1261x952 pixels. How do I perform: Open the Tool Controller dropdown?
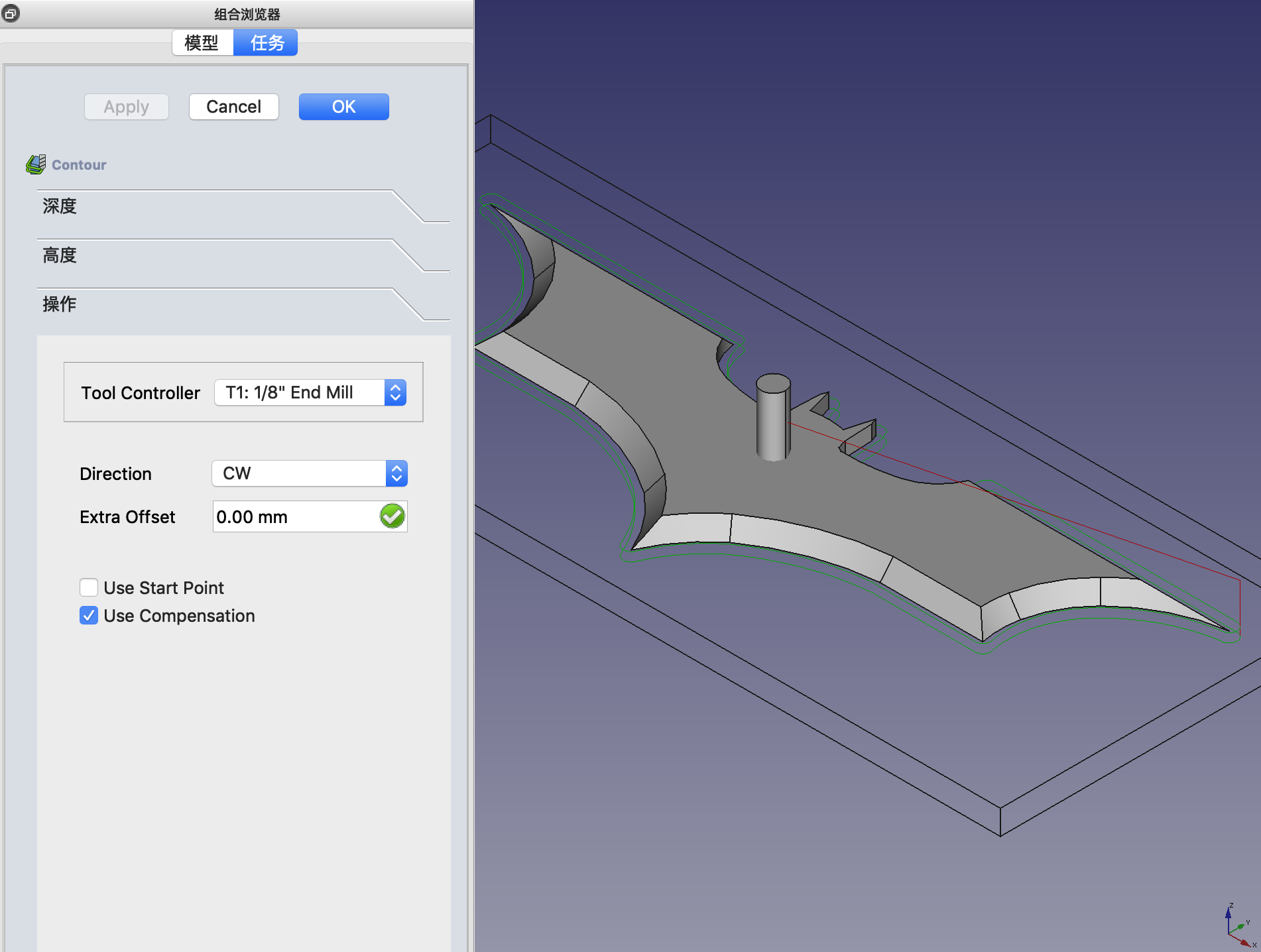310,392
